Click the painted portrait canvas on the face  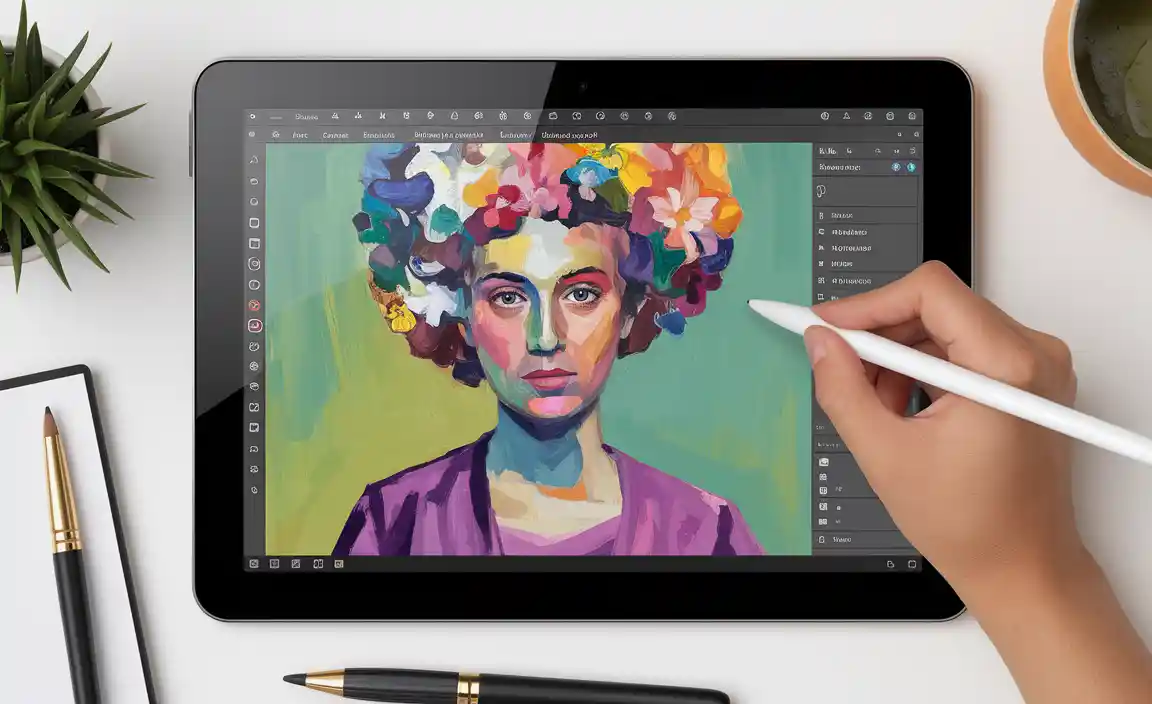tap(545, 323)
